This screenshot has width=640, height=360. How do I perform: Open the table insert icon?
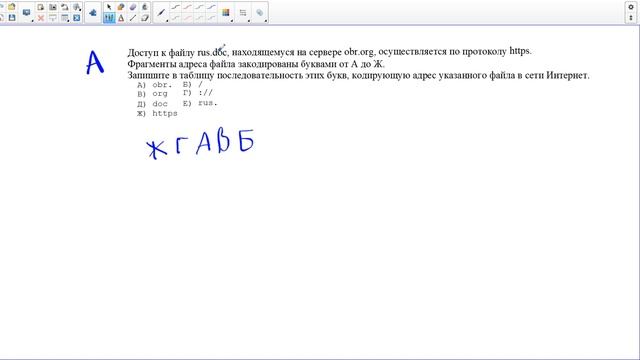(64, 18)
